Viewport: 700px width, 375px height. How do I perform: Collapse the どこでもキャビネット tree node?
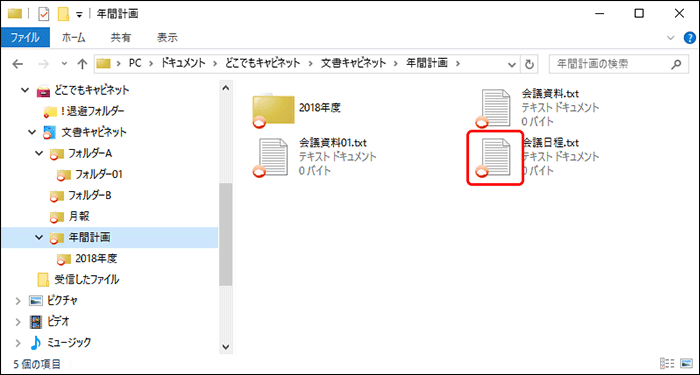coord(25,91)
